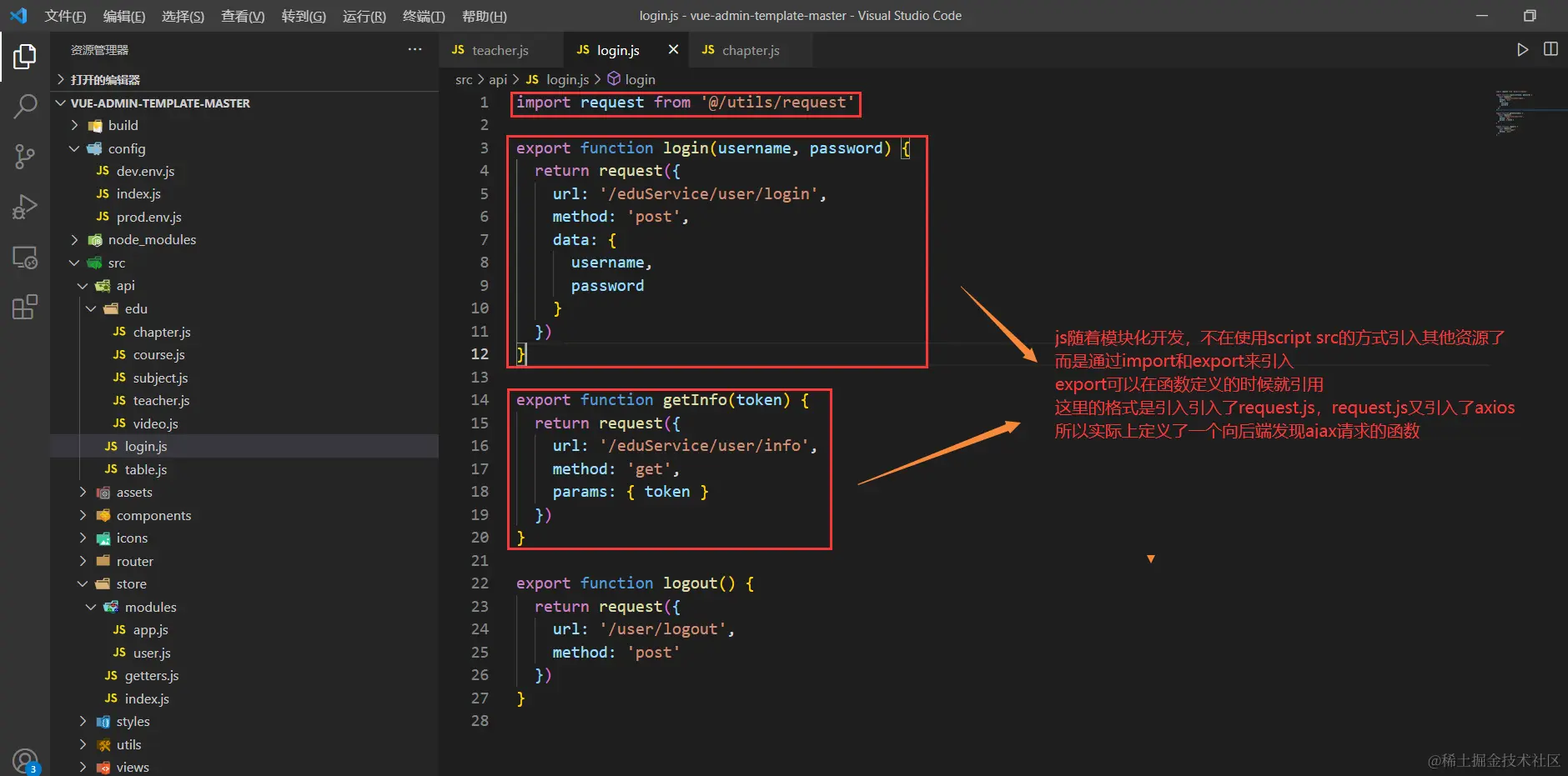Click the '/eduService/user/info' url string
Image resolution: width=1568 pixels, height=776 pixels.
pos(704,446)
